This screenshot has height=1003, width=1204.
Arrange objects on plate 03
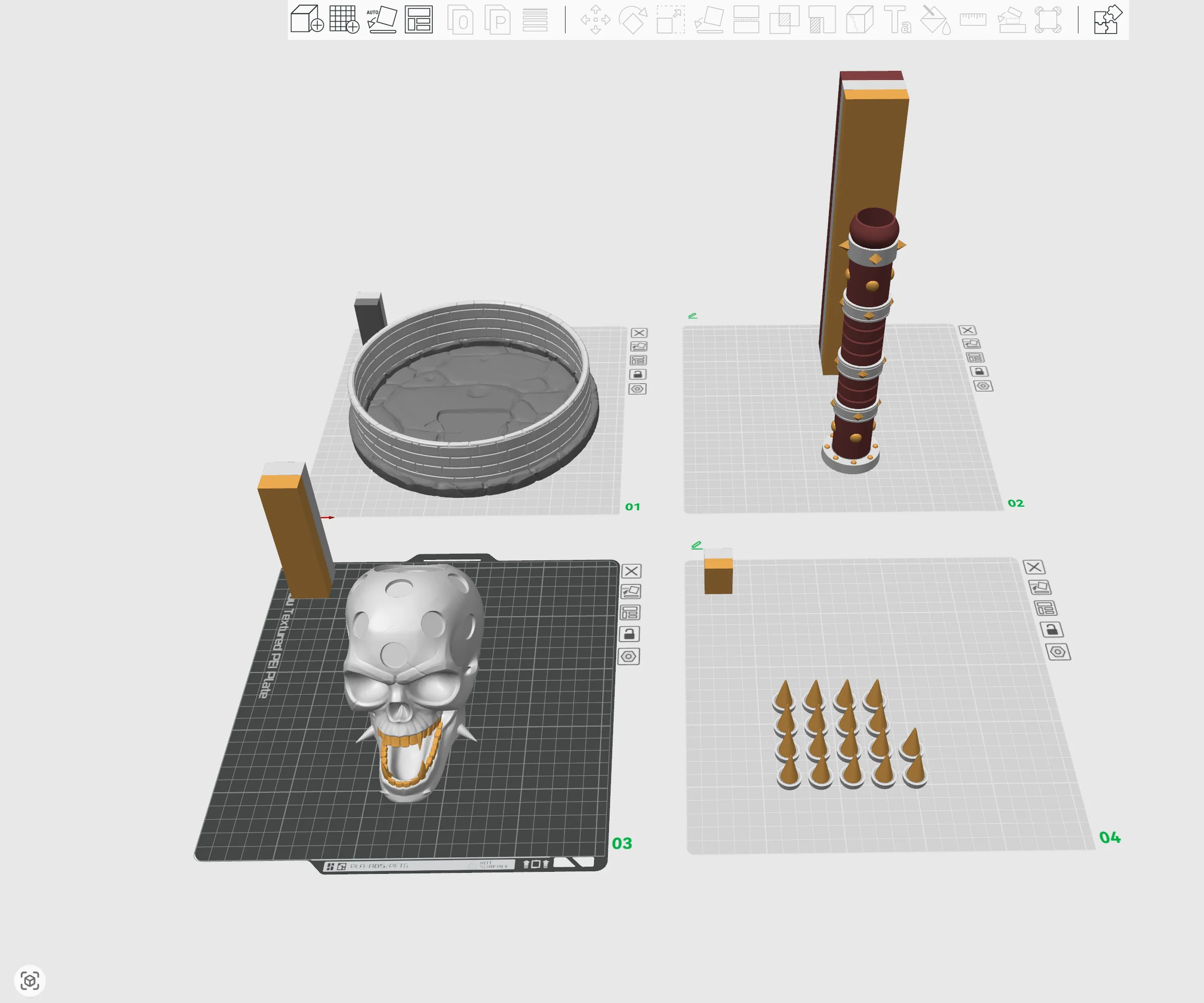tap(630, 613)
